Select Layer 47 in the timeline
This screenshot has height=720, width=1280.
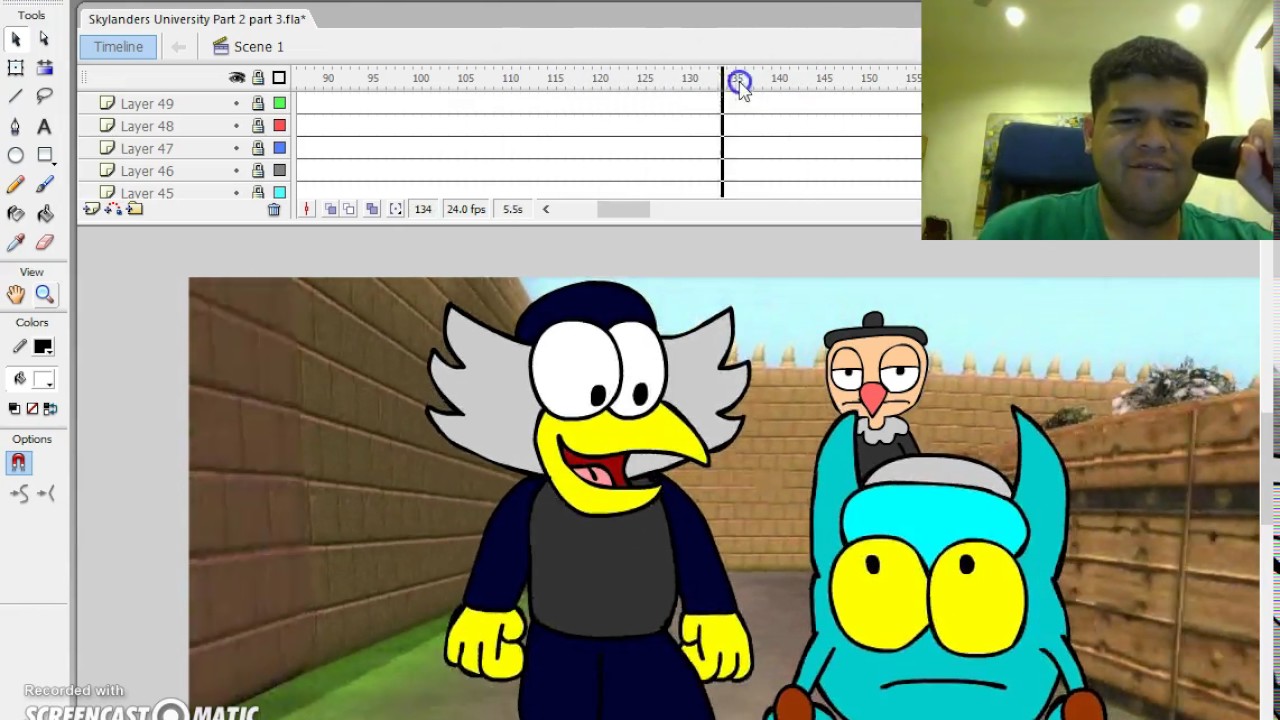[x=147, y=148]
